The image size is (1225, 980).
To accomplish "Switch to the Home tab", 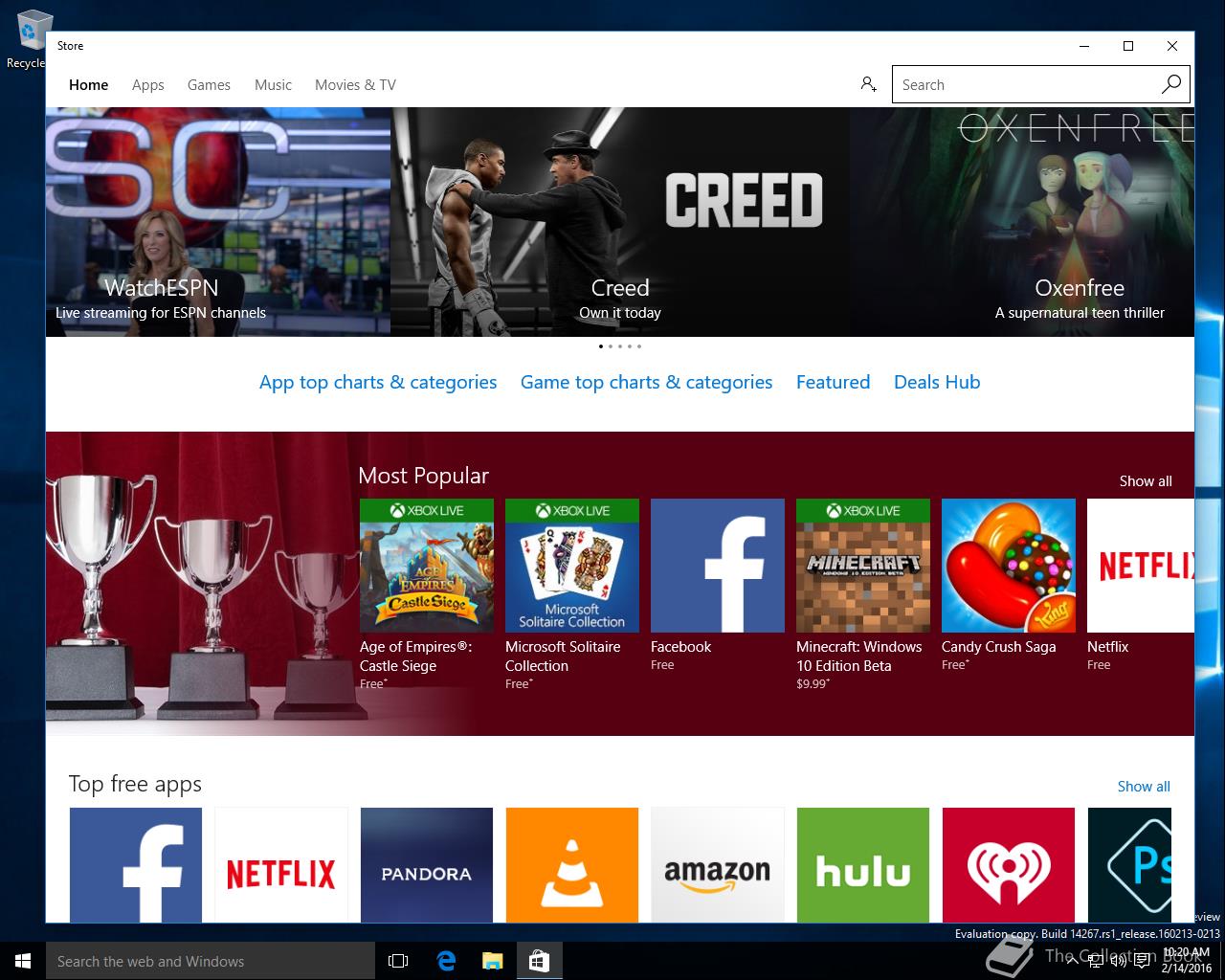I will 88,84.
